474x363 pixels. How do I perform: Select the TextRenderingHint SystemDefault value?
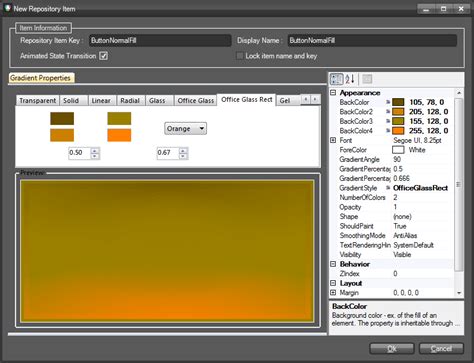[x=413, y=245]
